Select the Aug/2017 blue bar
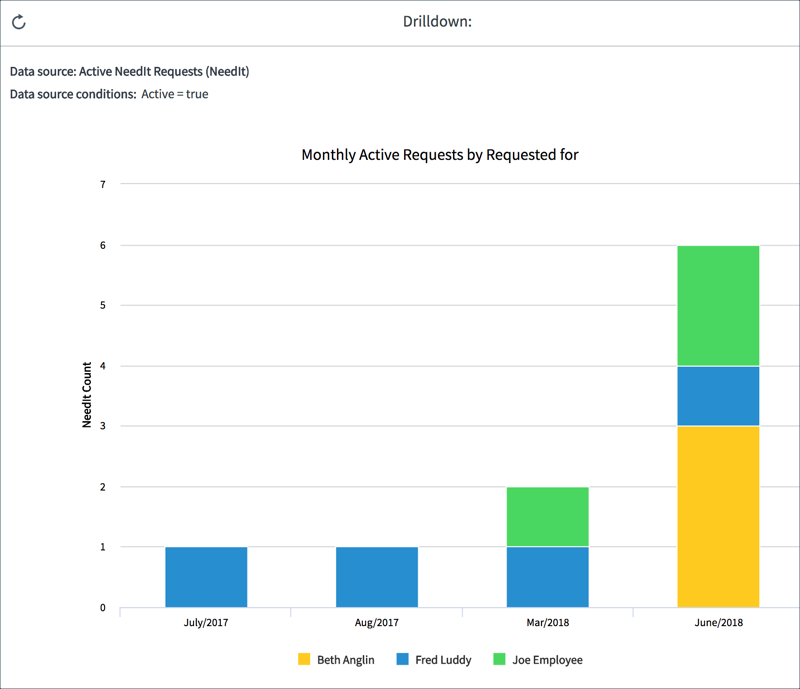The width and height of the screenshot is (800, 689). (377, 577)
